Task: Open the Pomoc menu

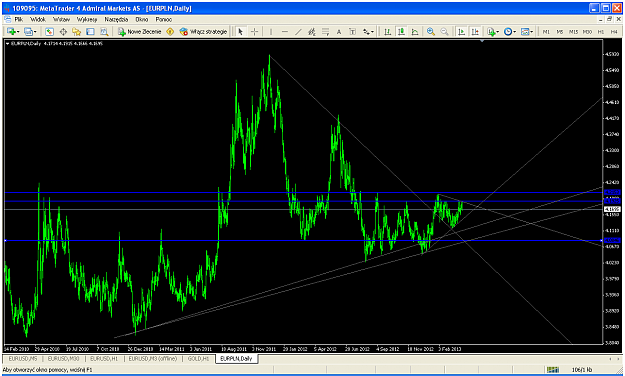Action: 164,19
